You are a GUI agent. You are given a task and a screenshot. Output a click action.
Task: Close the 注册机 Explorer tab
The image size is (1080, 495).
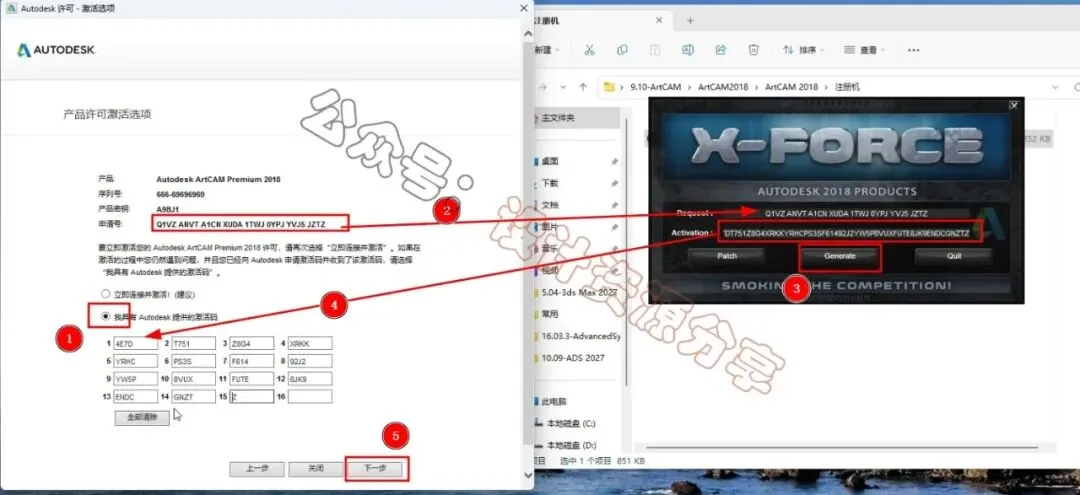(659, 21)
